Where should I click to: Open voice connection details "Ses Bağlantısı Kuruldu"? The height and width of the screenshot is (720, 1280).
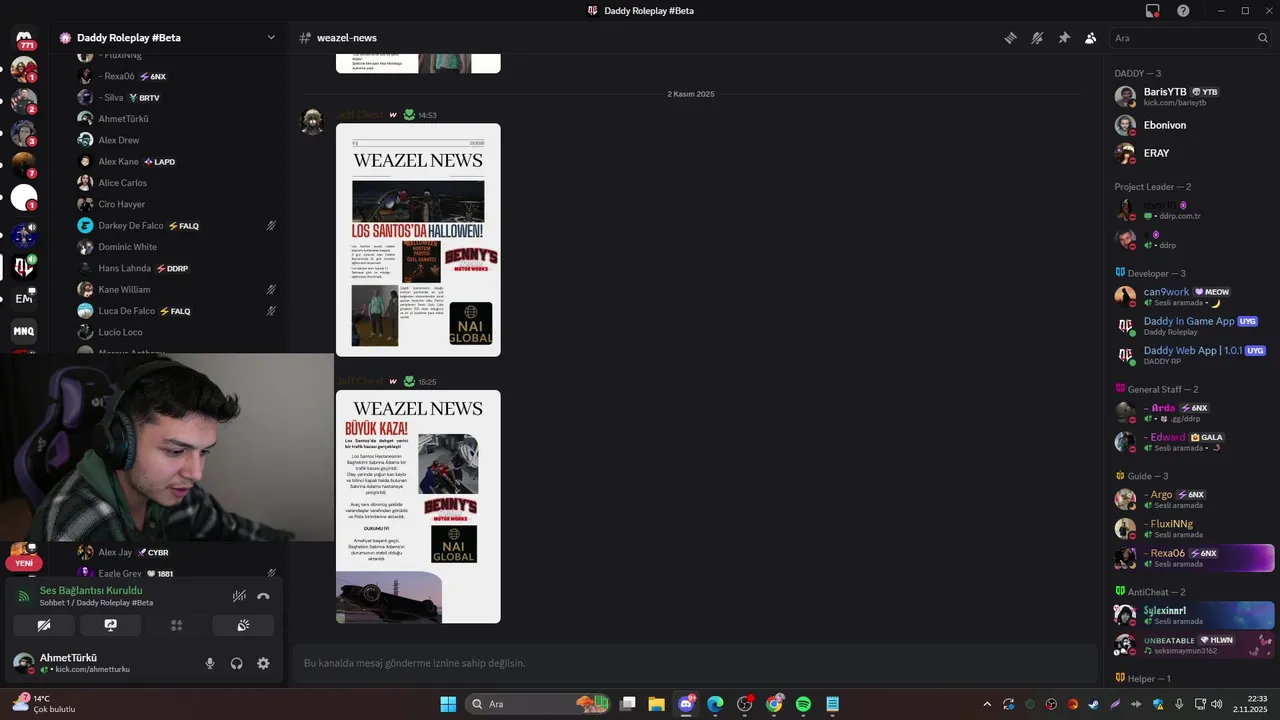point(91,590)
